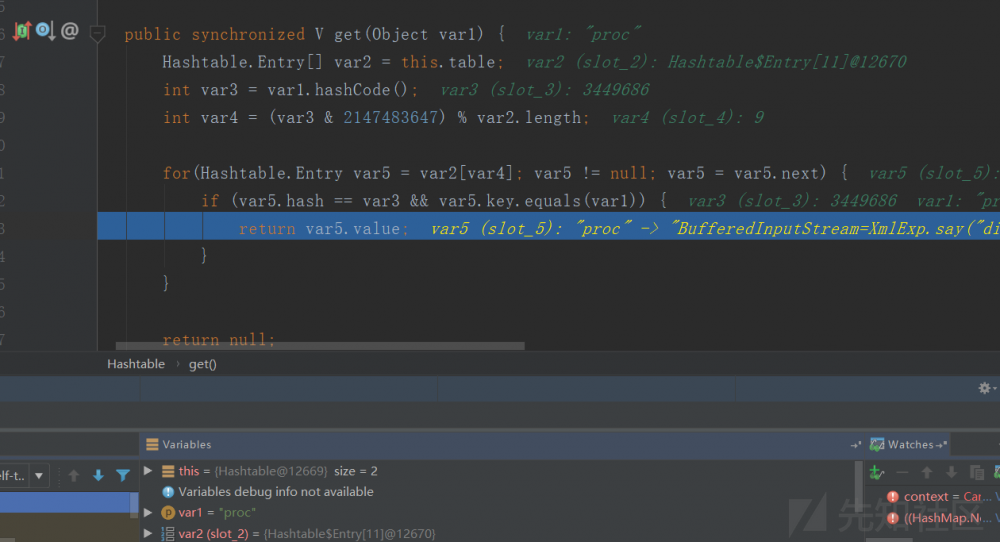Switch to the Watches tab
This screenshot has height=542, width=1000.
tap(910, 444)
